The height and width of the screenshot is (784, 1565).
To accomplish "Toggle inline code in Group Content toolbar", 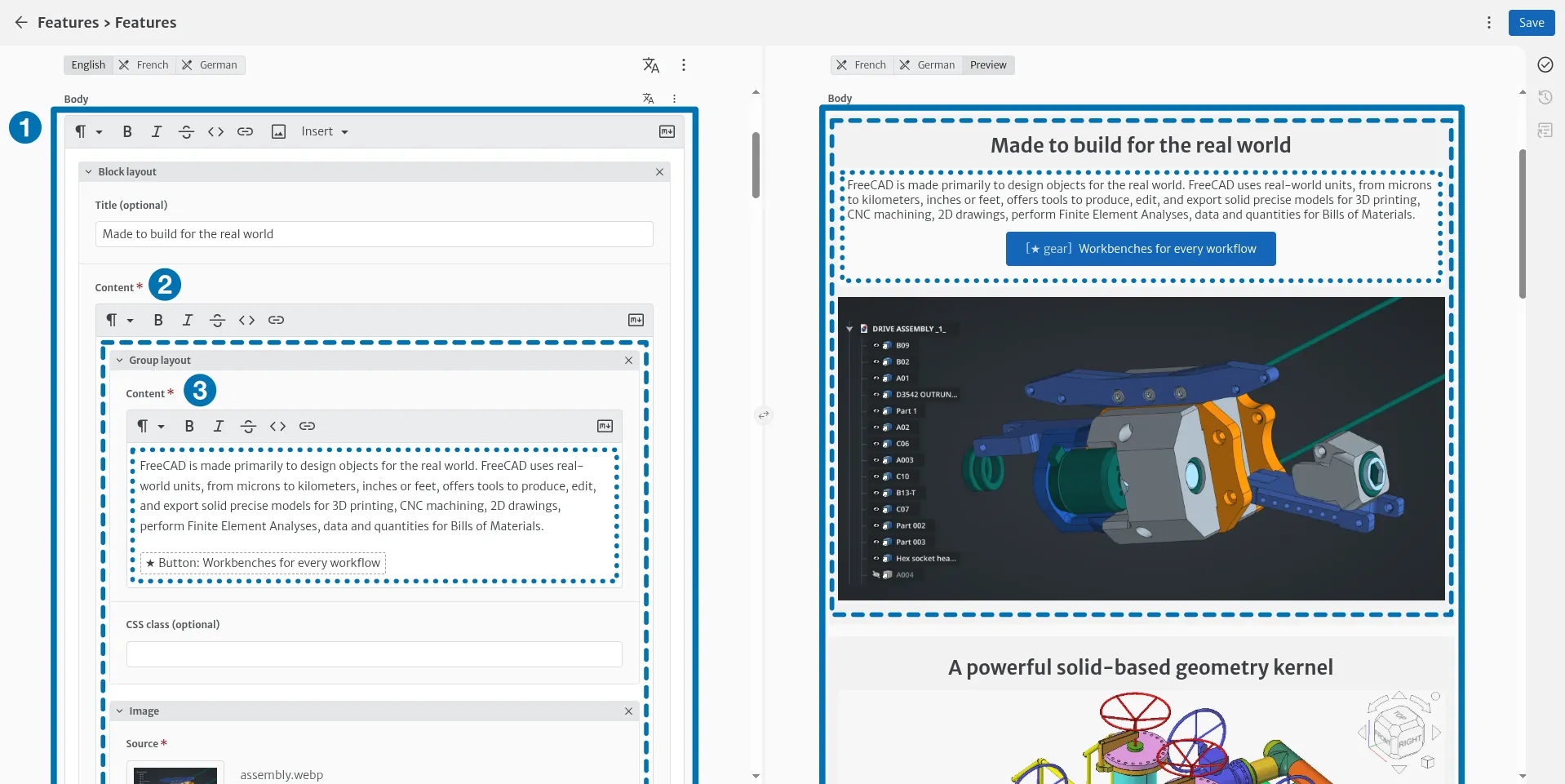I will 277,426.
